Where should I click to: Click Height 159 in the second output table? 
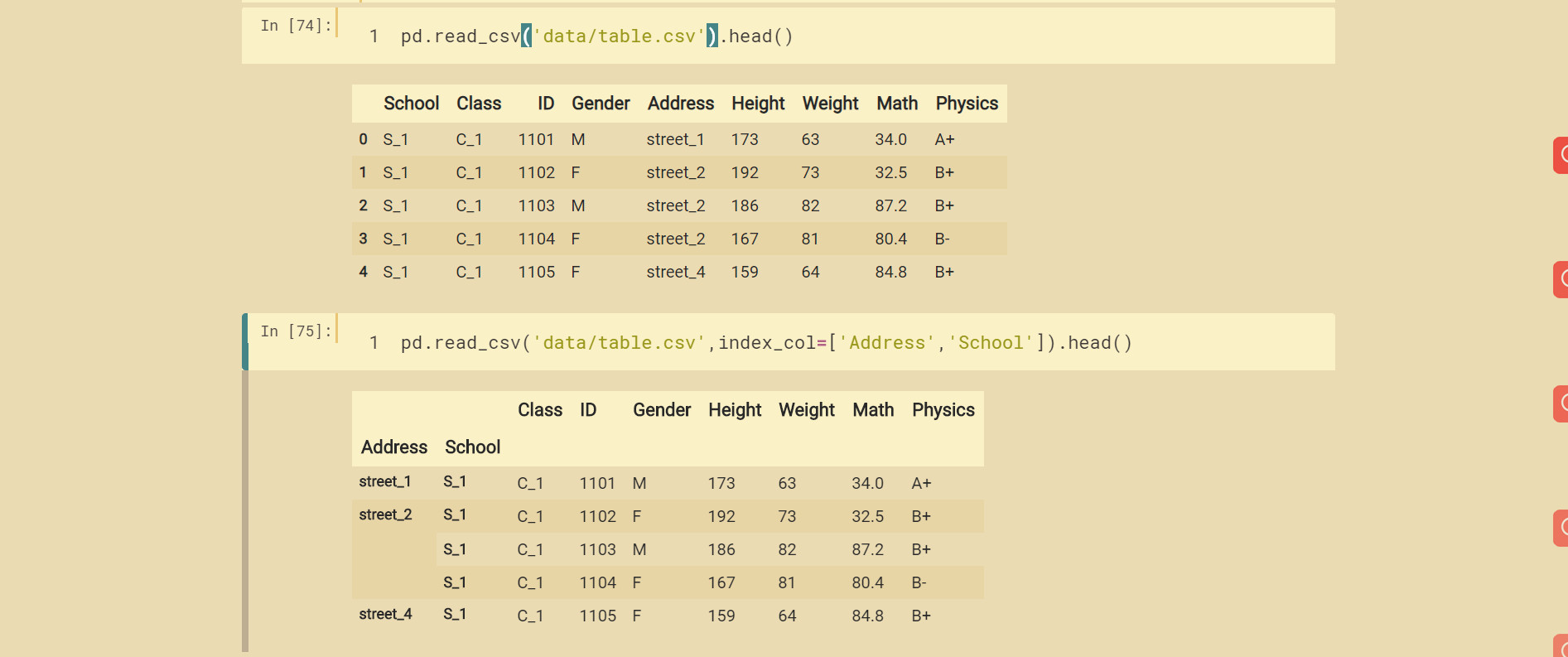(721, 616)
